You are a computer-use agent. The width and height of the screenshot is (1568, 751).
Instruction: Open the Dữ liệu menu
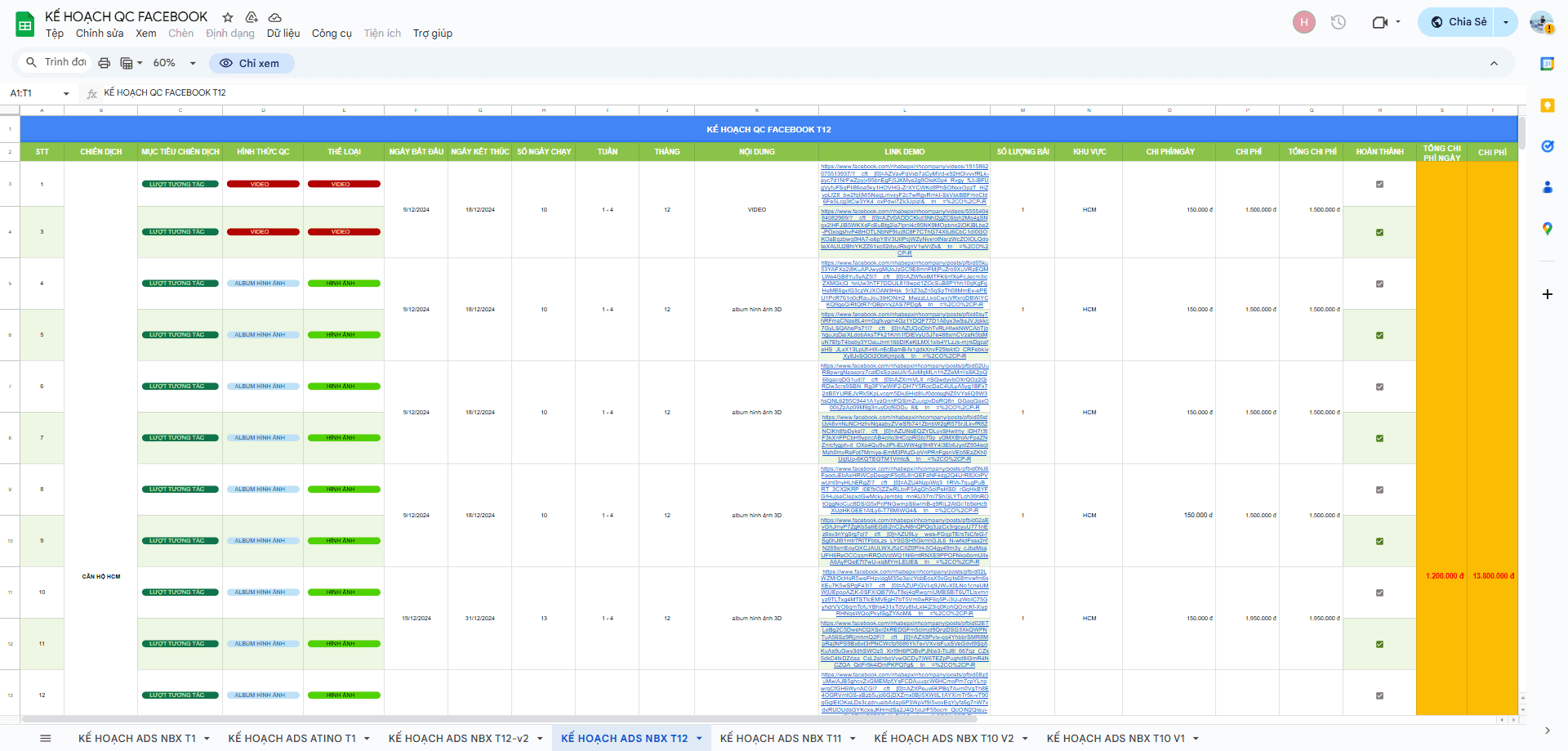283,34
